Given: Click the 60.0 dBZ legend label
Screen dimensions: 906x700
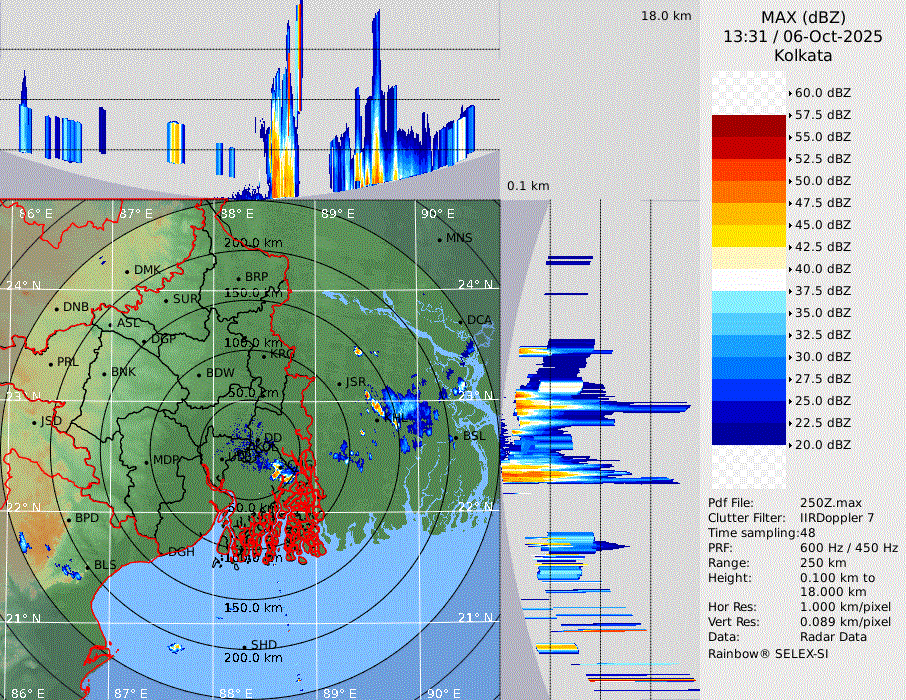Looking at the screenshot, I should (823, 93).
